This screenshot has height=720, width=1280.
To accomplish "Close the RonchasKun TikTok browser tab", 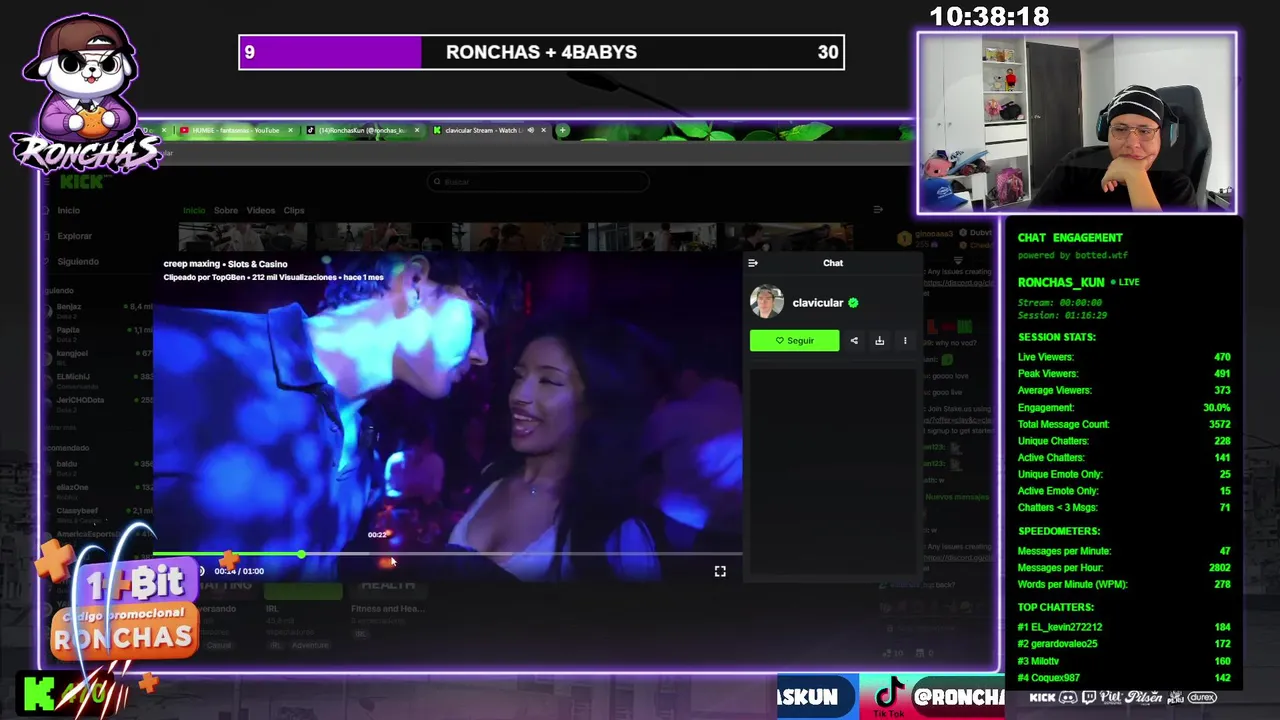I will pyautogui.click(x=417, y=130).
